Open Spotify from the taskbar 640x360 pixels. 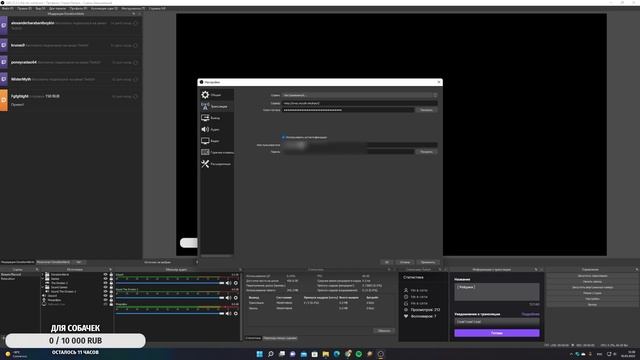tap(359, 354)
